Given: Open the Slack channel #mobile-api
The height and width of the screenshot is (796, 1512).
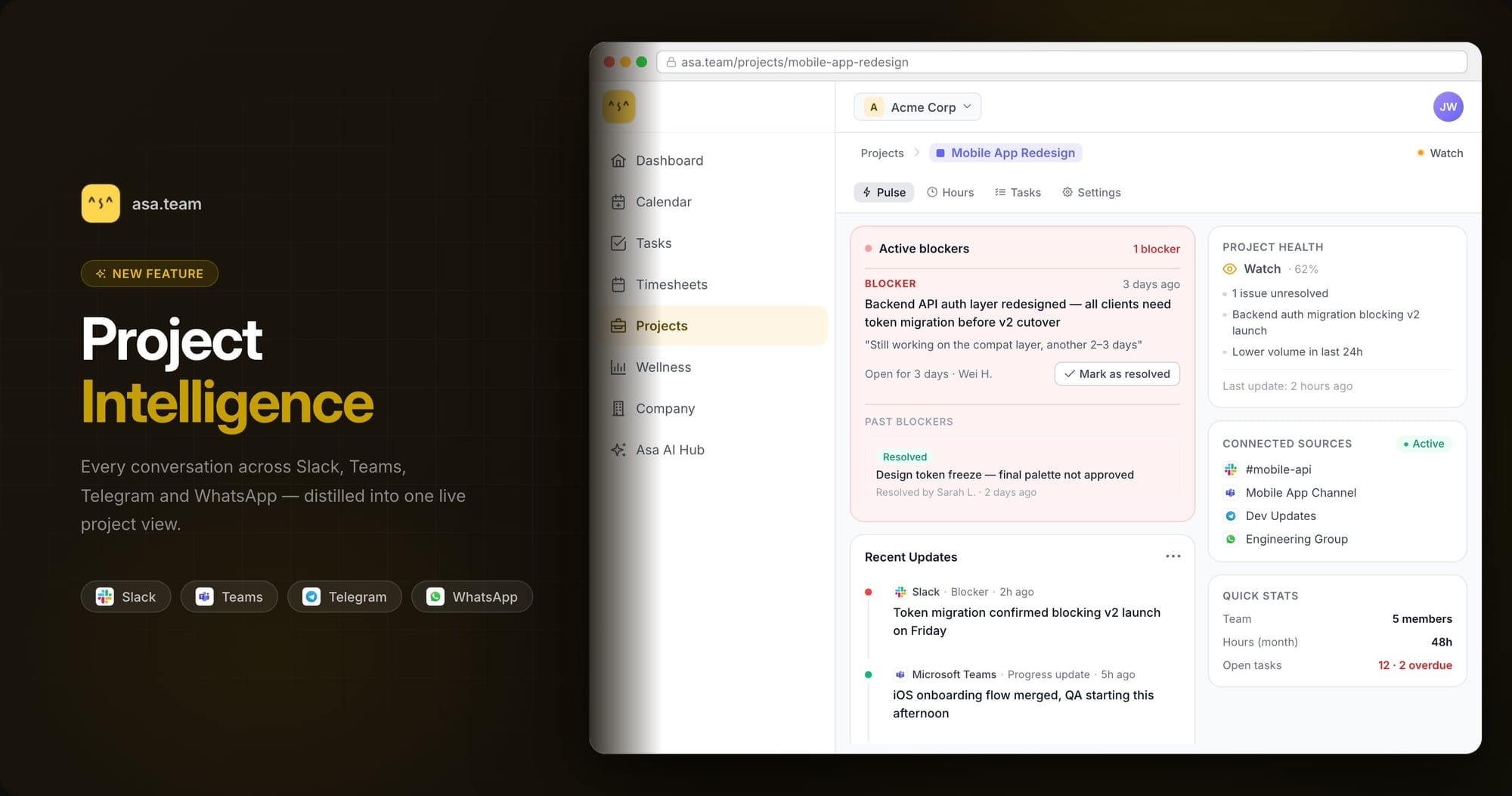Looking at the screenshot, I should 1278,469.
